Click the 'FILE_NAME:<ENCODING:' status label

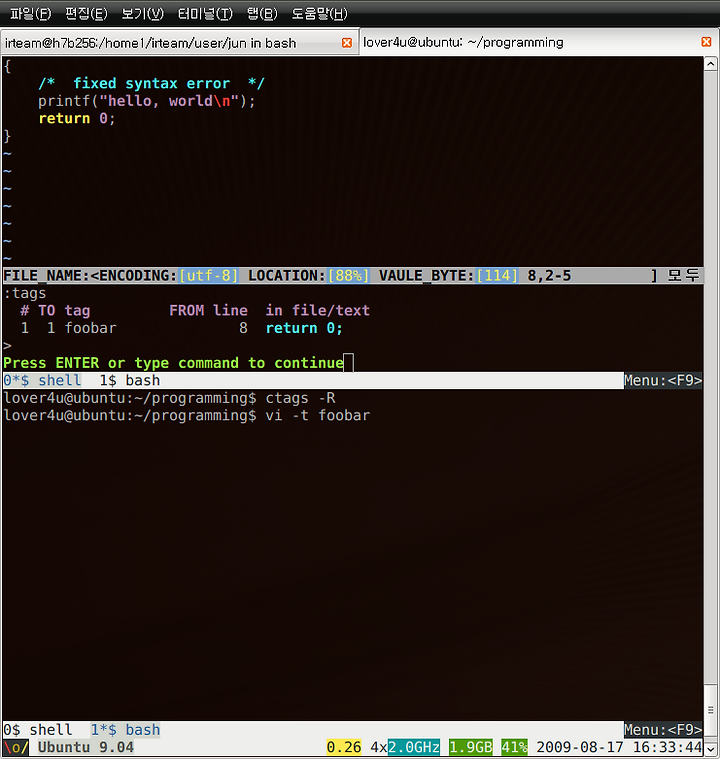(x=90, y=275)
